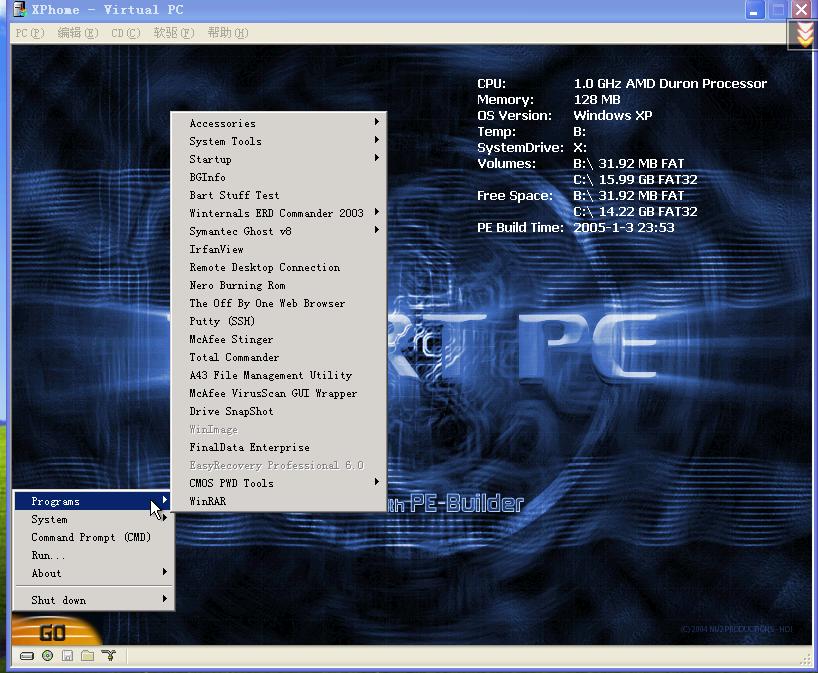Click the Virtual PC title bar icon

click(x=19, y=9)
